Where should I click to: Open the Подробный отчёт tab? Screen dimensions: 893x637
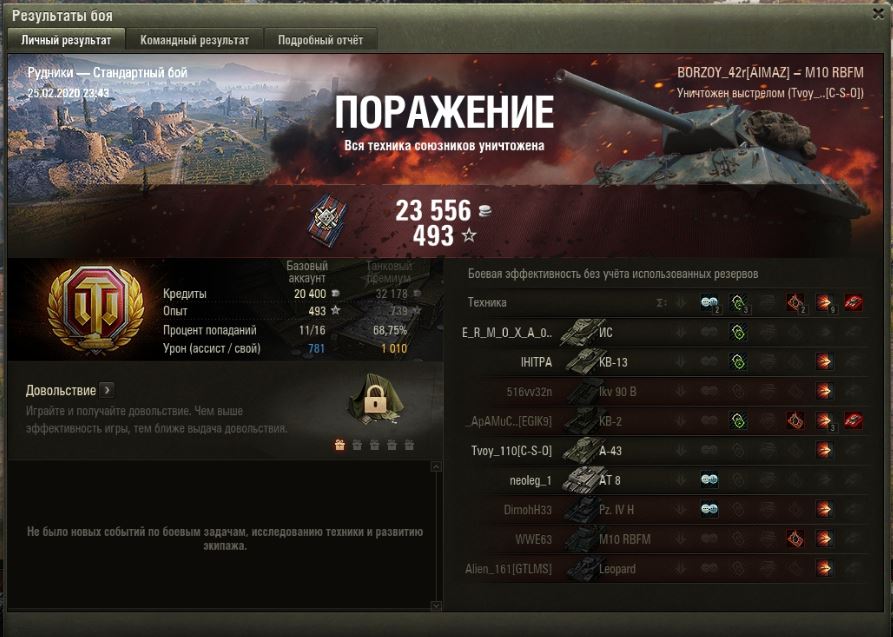pyautogui.click(x=320, y=40)
